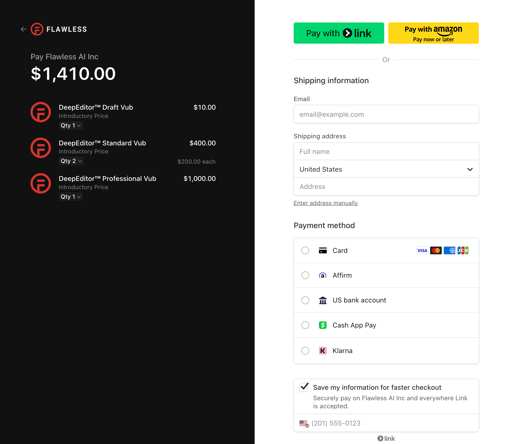
Task: Click the Enter address manually link
Action: tap(326, 203)
